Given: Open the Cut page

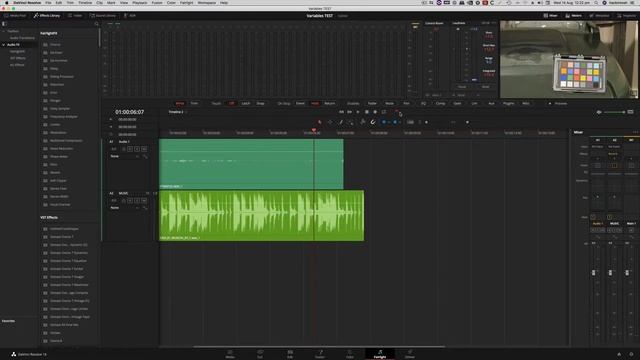Looking at the screenshot, I should tap(260, 354).
